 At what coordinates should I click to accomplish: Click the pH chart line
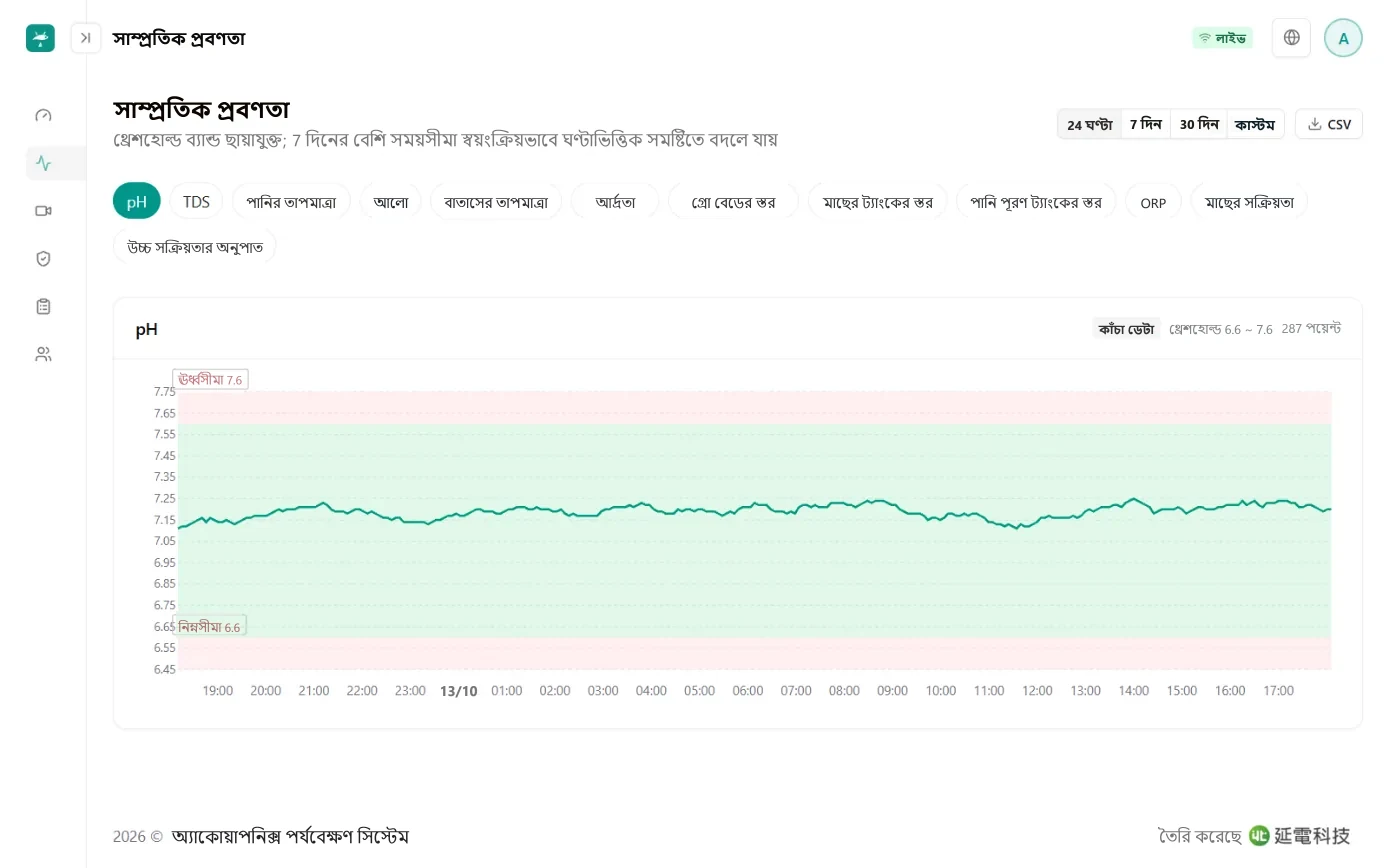click(754, 510)
